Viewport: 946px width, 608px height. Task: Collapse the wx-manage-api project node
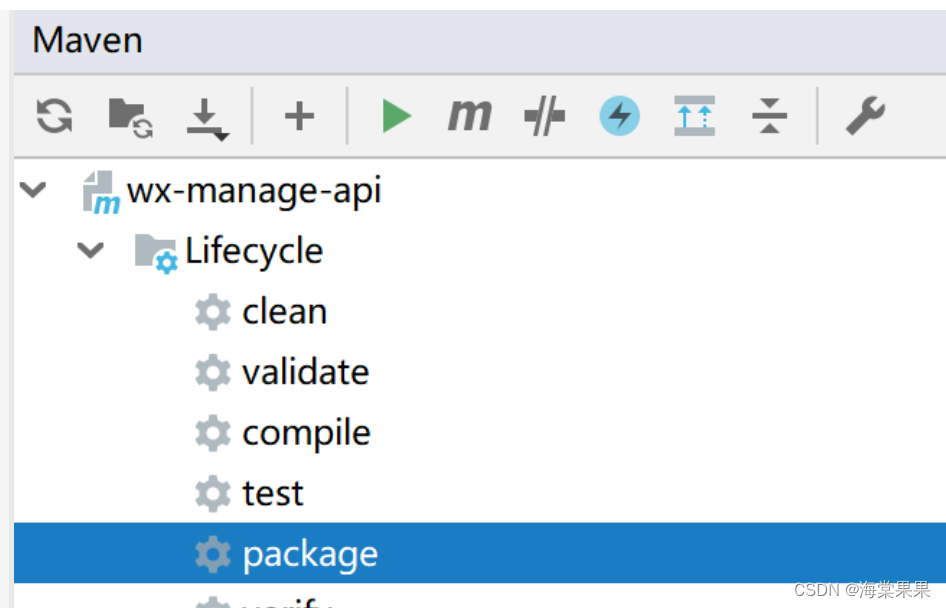[x=33, y=190]
